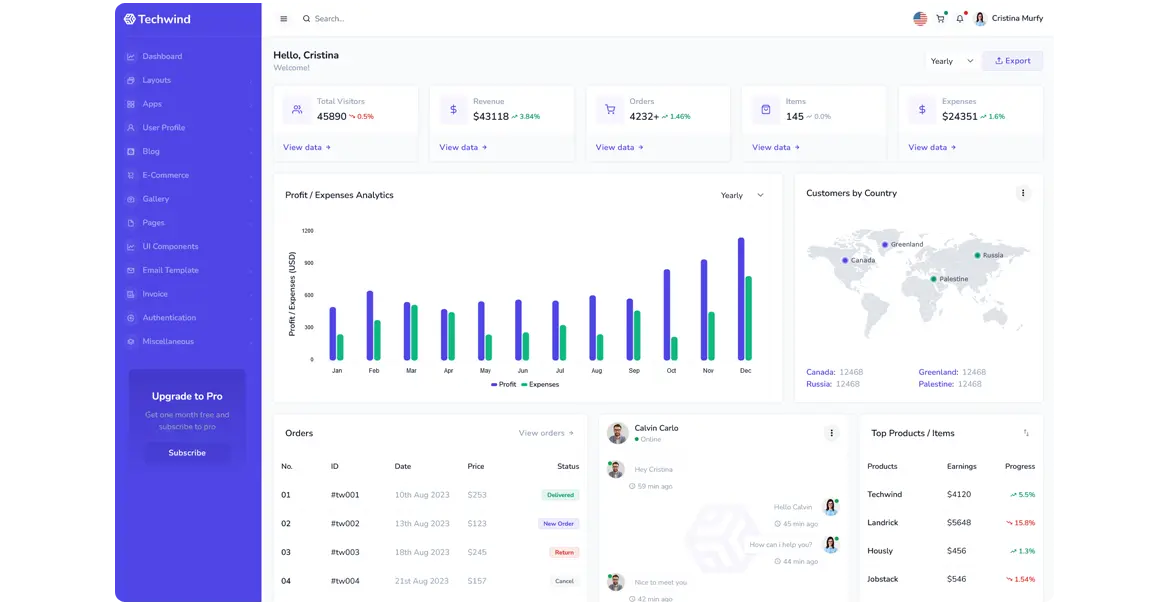Screen dimensions: 1175x605
Task: Toggle the Expenses series in chart legend
Action: coord(540,384)
